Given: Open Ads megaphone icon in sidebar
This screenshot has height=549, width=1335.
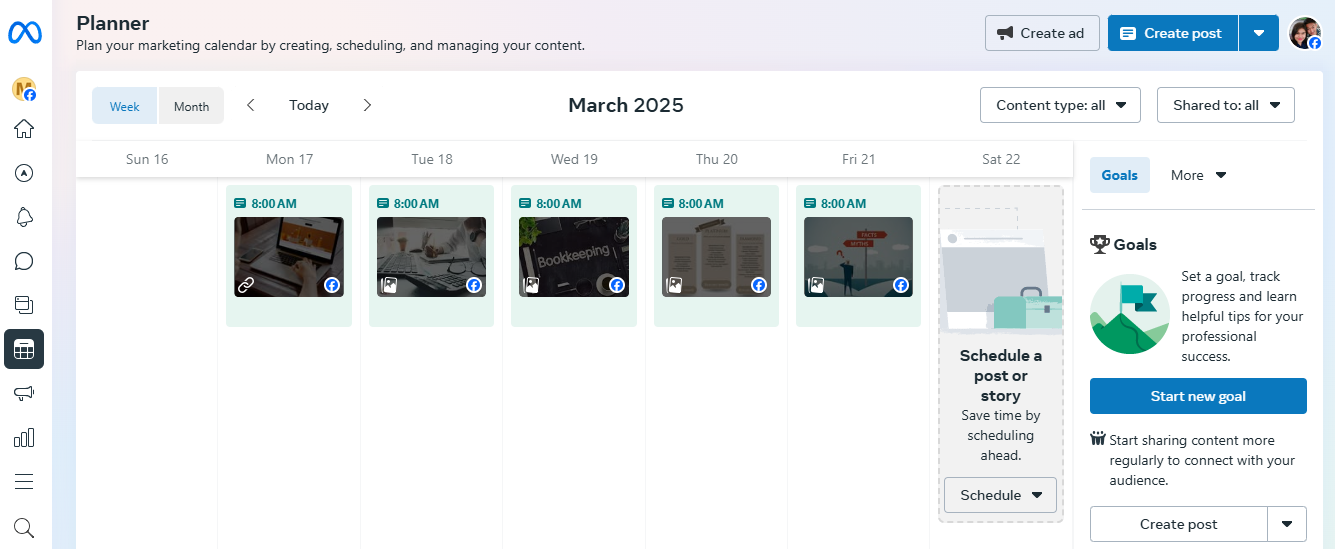Looking at the screenshot, I should pyautogui.click(x=24, y=393).
